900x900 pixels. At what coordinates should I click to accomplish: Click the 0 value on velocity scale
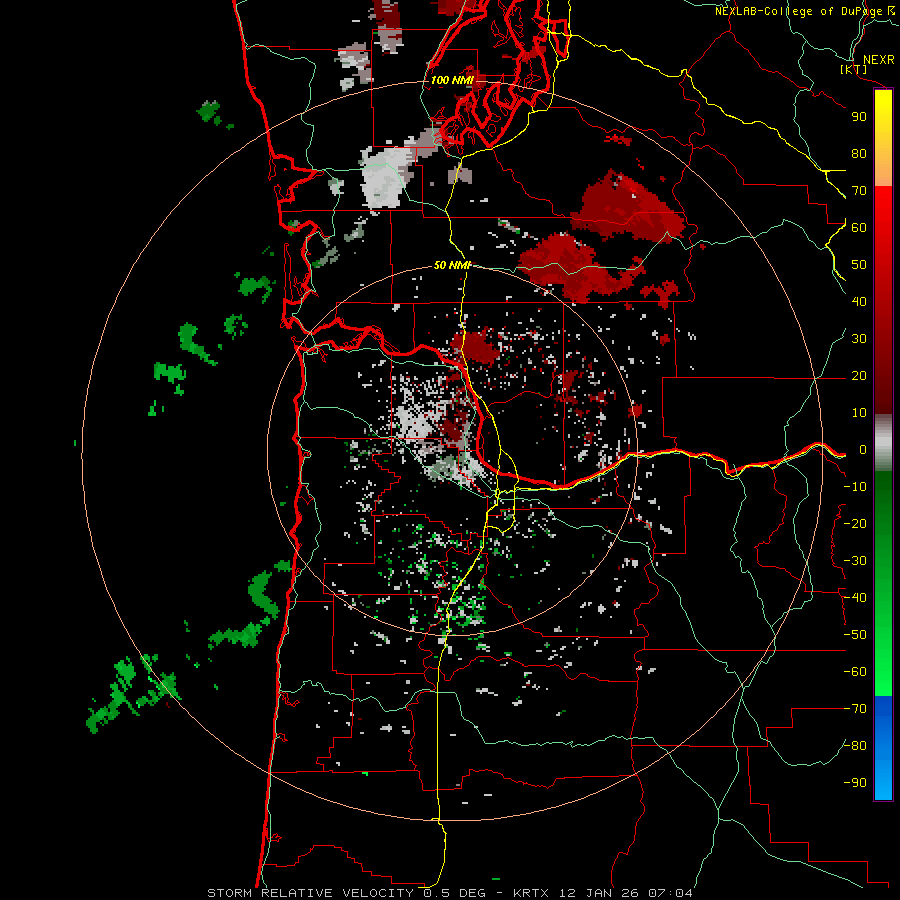tap(863, 450)
